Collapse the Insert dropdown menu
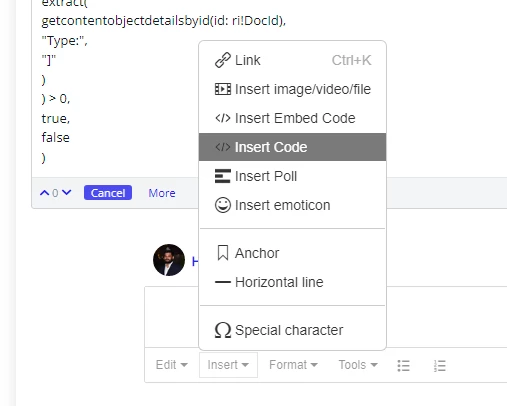 [x=228, y=365]
